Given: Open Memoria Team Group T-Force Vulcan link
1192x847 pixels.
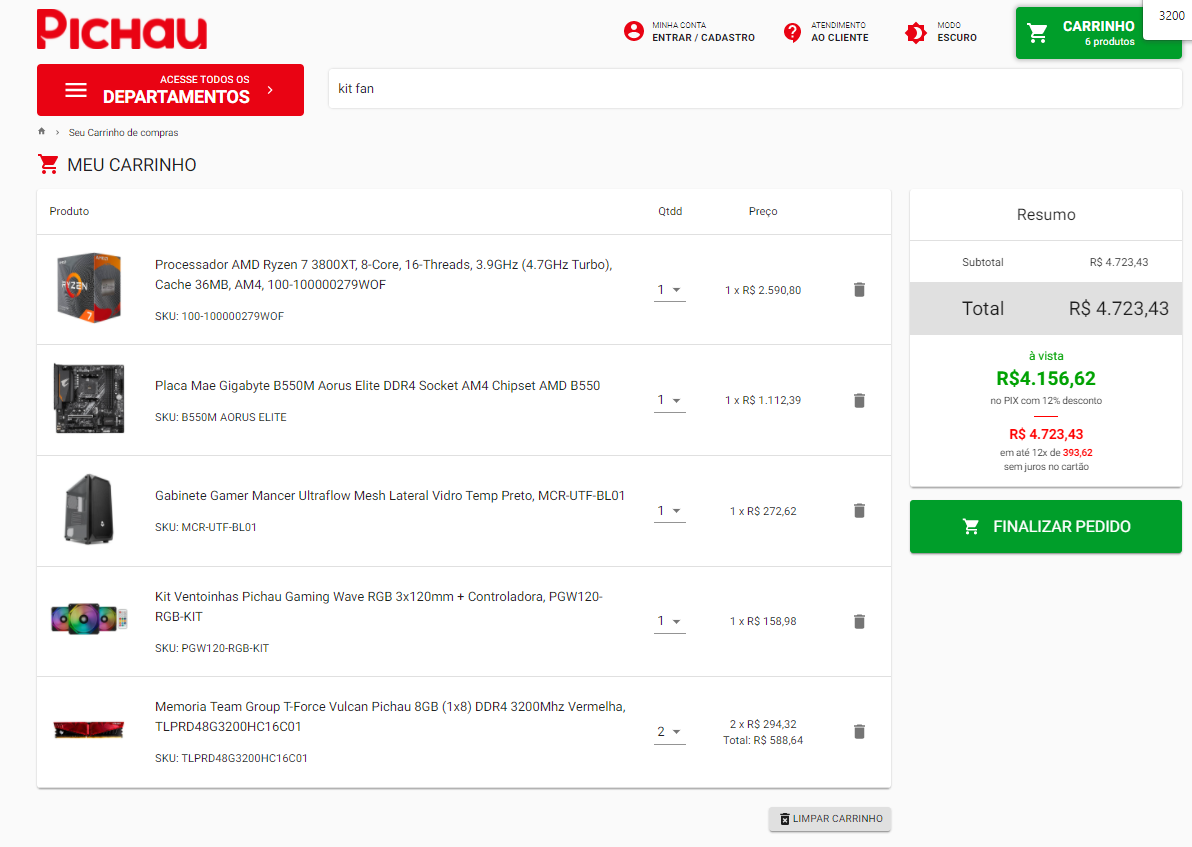Looking at the screenshot, I should tap(390, 717).
